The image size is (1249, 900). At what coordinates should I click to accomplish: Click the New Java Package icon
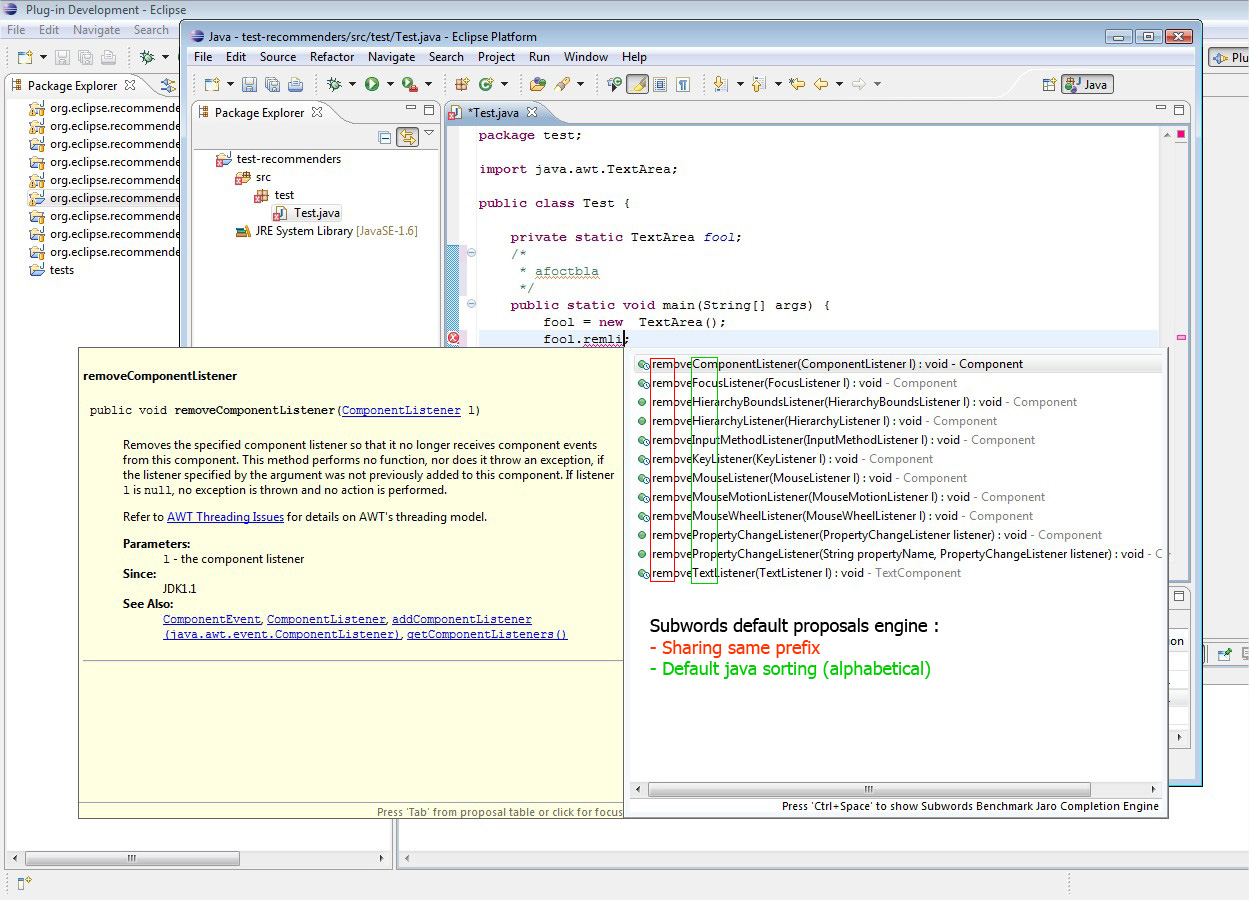[x=462, y=84]
